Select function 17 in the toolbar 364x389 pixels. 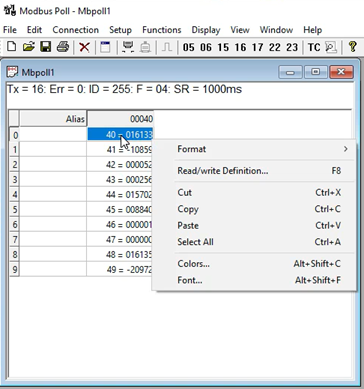point(258,47)
